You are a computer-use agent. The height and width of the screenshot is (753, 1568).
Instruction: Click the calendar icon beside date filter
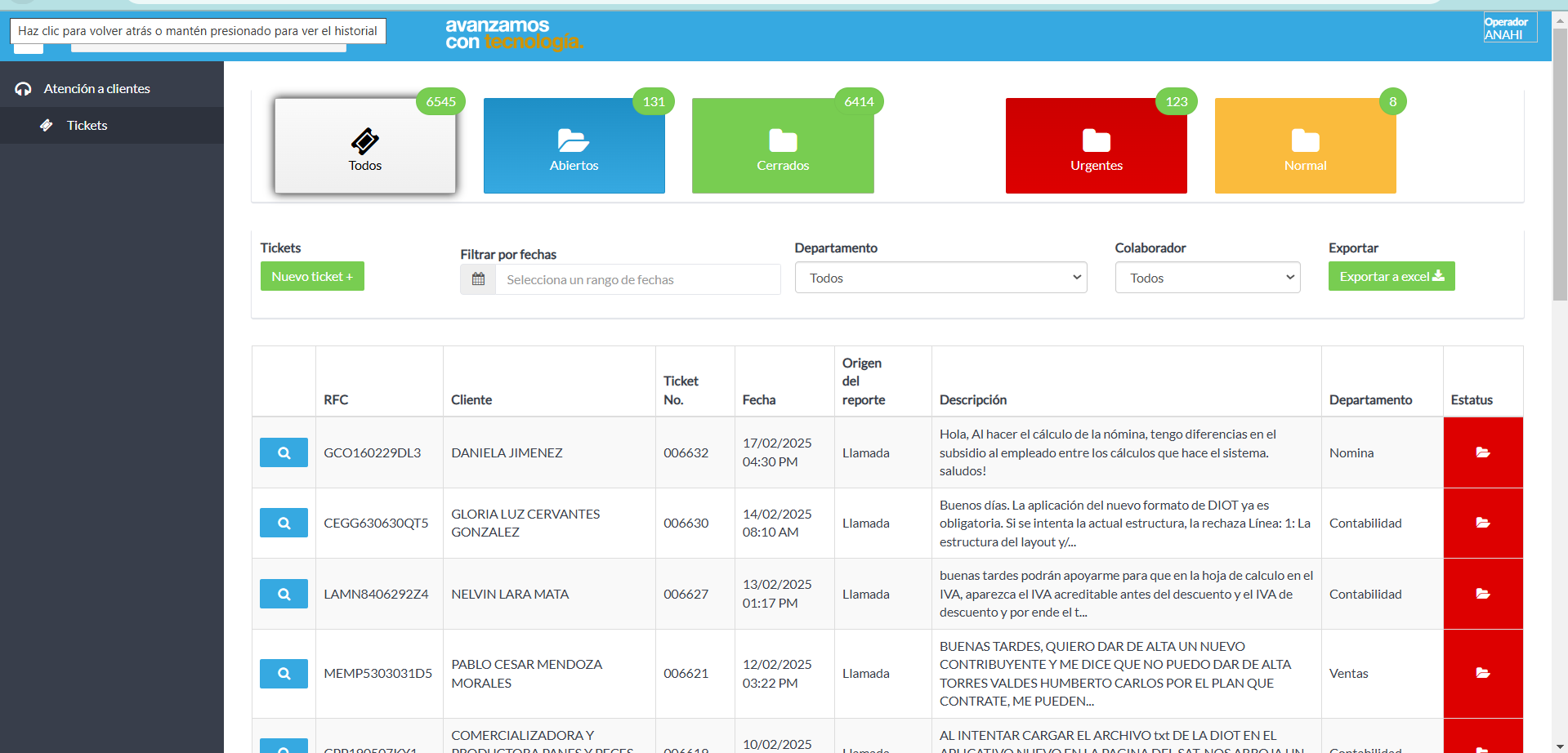pyautogui.click(x=478, y=279)
